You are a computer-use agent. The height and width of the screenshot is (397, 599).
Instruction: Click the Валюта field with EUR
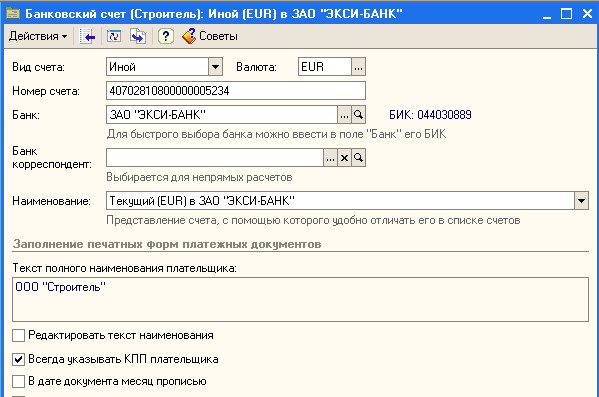(x=325, y=67)
